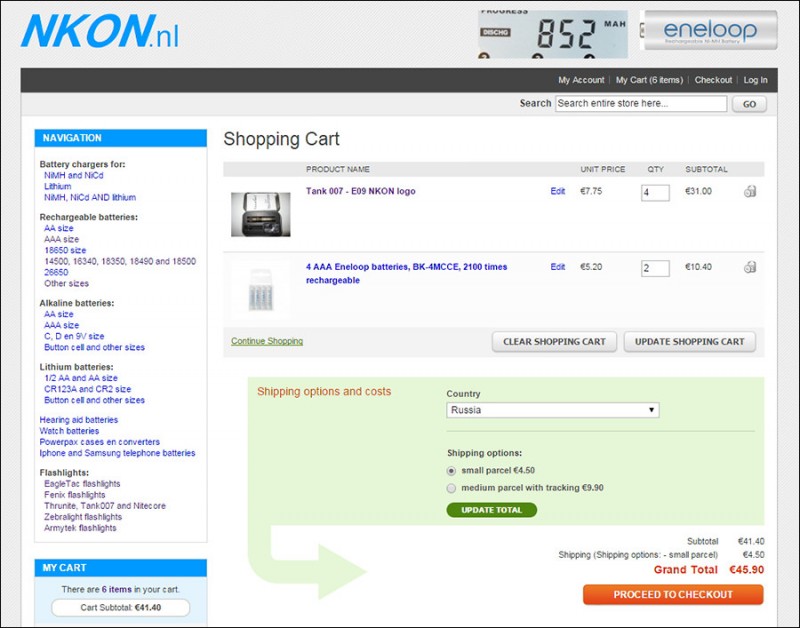
Task: Click quantity field for AAA Eneloop batteries
Action: (x=655, y=268)
